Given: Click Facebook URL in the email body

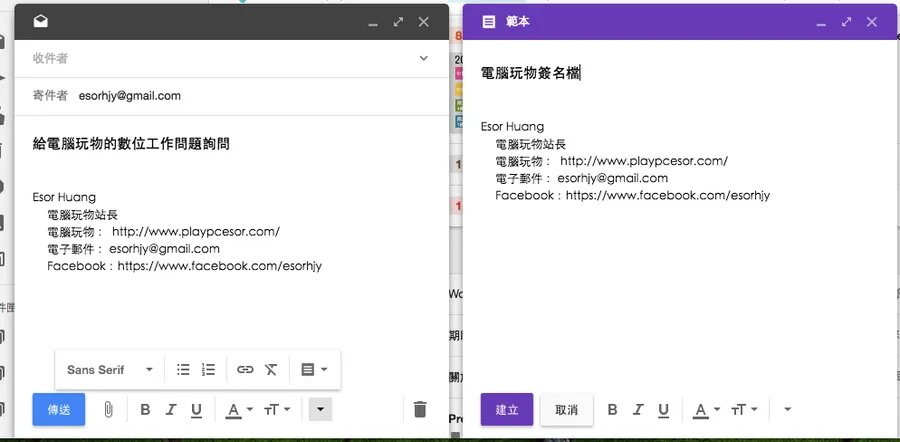Looking at the screenshot, I should [x=219, y=266].
